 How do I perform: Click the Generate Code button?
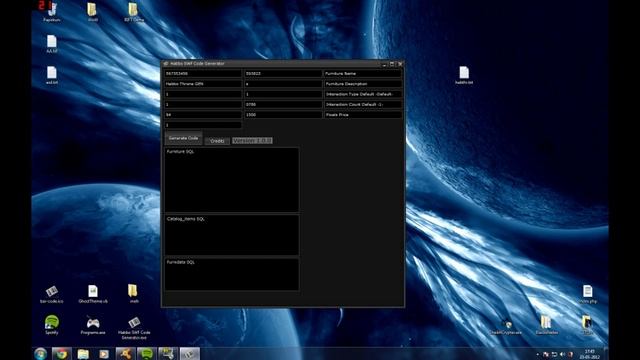(183, 138)
